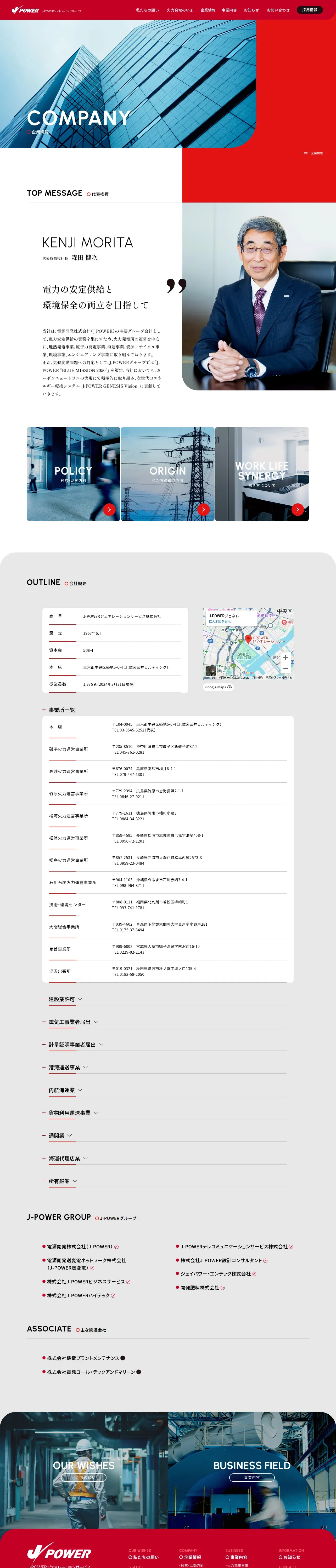Image resolution: width=336 pixels, height=1568 pixels.
Task: Open お知らせ footer link
Action: point(290,1557)
